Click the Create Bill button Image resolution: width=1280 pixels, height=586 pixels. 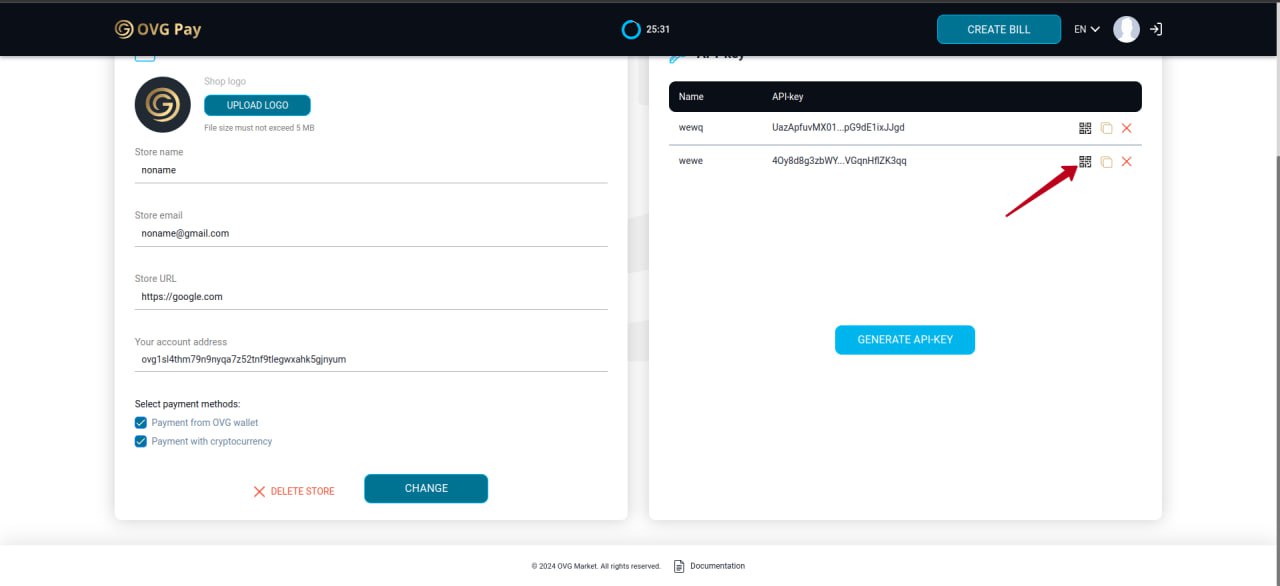[x=999, y=30]
